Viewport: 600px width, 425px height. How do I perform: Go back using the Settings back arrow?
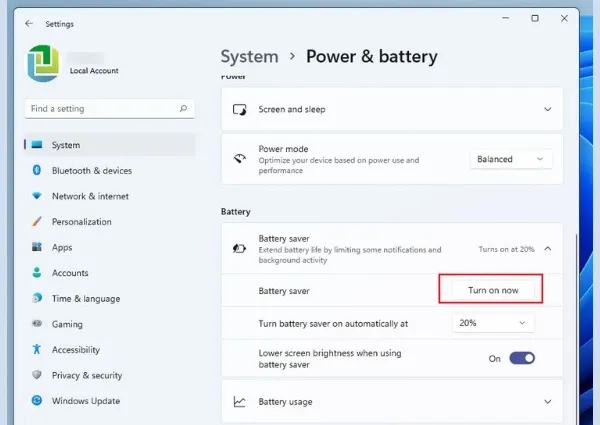coord(29,24)
